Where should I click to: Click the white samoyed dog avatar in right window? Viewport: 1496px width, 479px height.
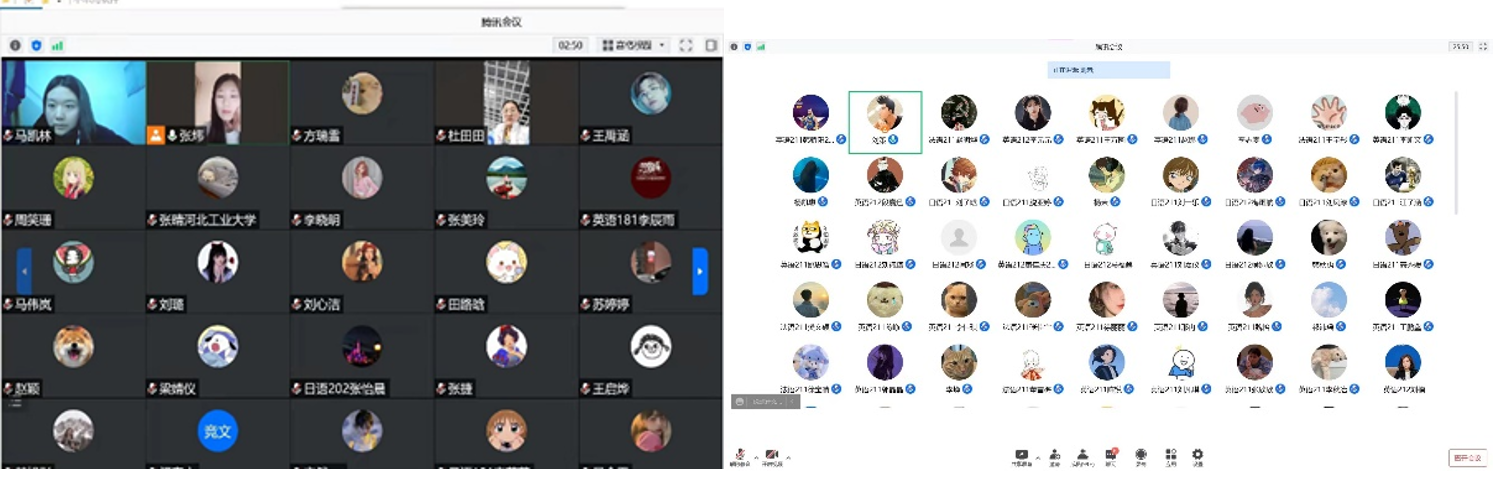coord(1329,238)
